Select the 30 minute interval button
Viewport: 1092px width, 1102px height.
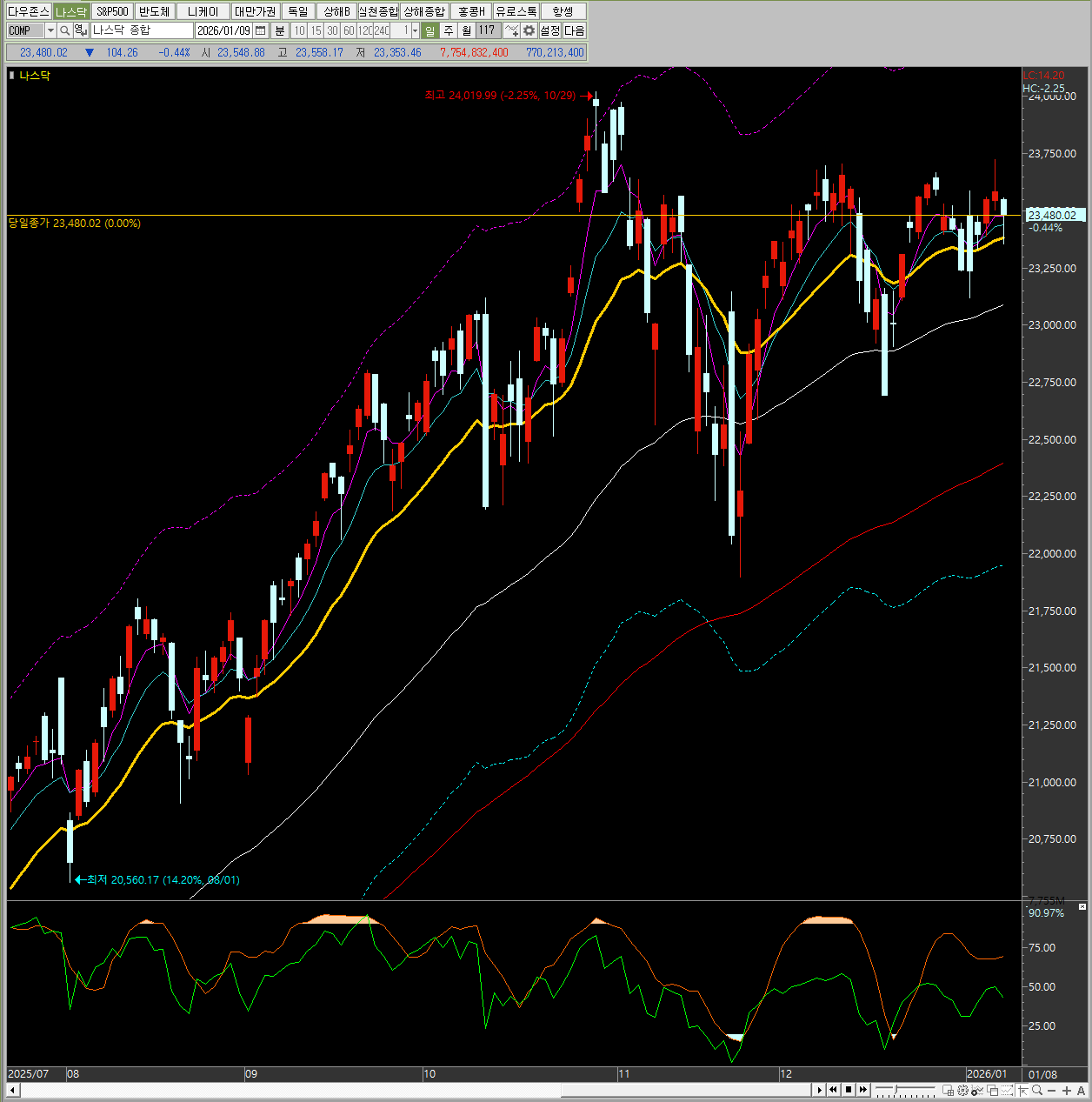332,30
